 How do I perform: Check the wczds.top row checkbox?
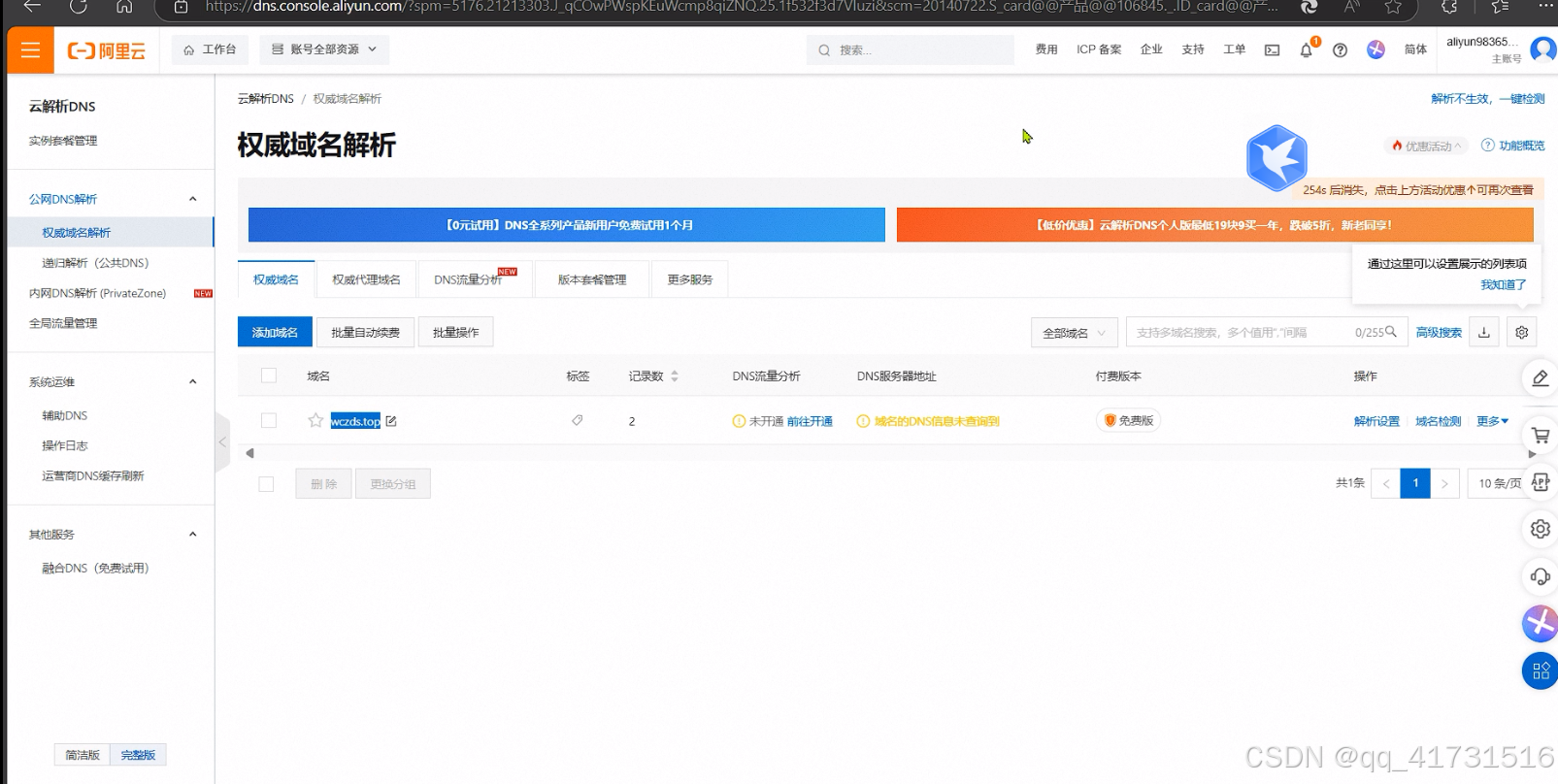pyautogui.click(x=269, y=421)
